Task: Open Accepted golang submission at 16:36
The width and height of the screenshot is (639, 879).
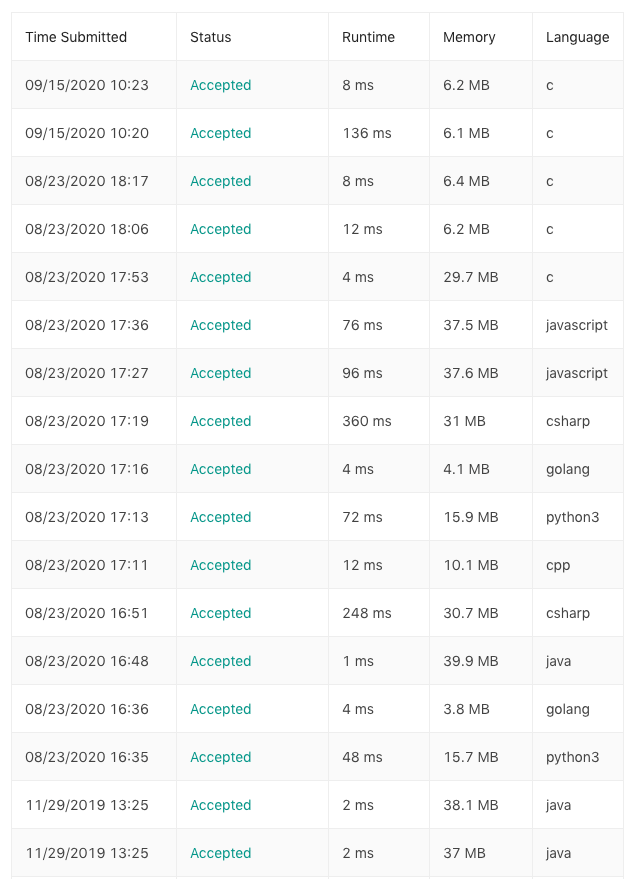Action: [220, 709]
